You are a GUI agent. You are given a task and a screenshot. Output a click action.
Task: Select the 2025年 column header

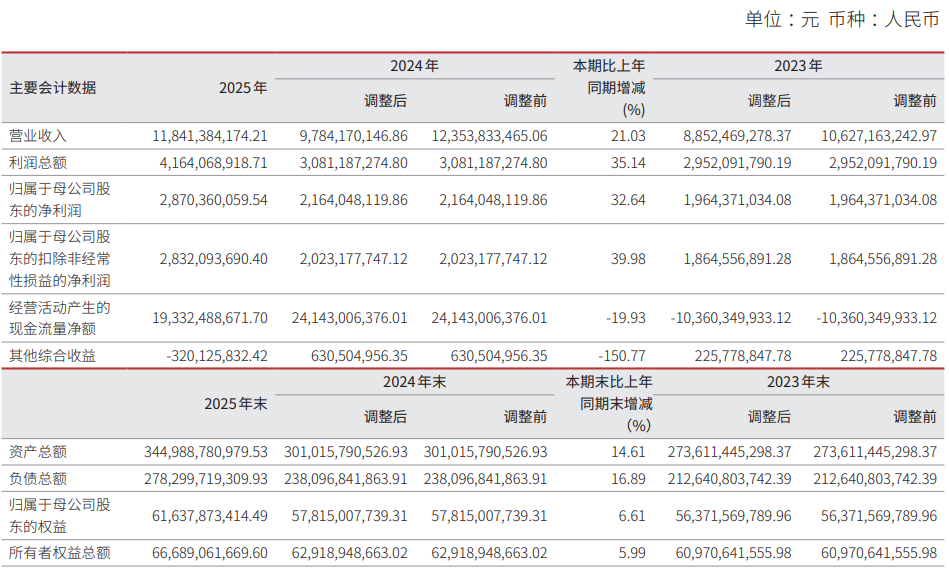pos(243,88)
